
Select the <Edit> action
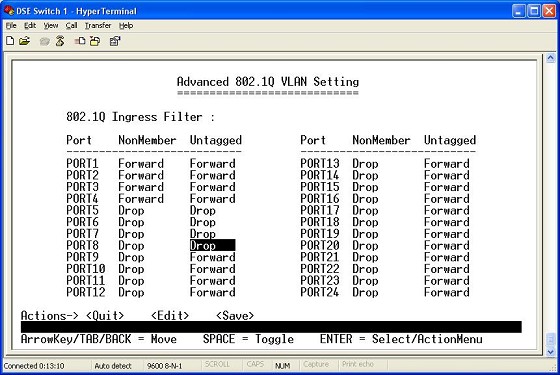(170, 315)
